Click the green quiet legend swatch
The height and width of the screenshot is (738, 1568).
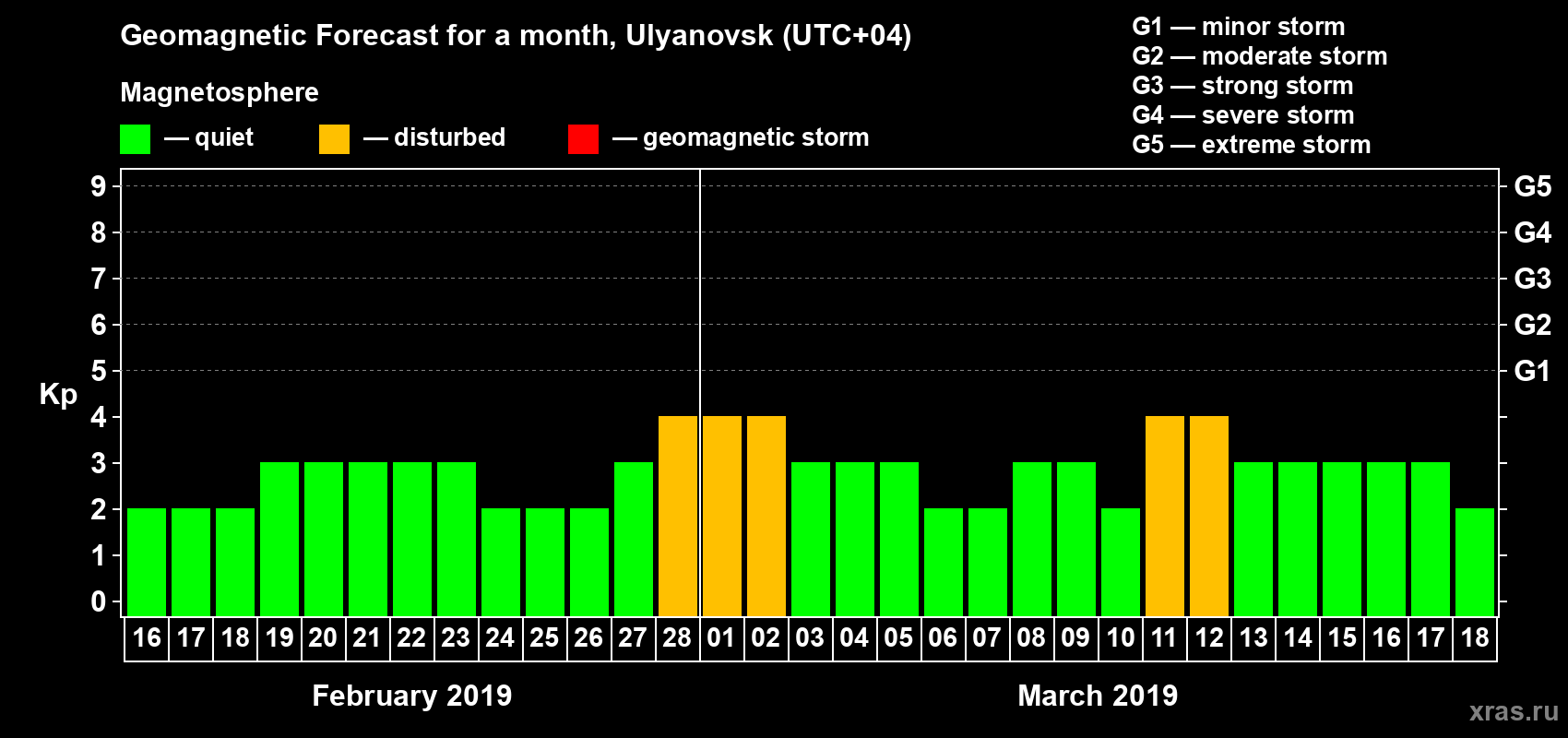[x=136, y=139]
